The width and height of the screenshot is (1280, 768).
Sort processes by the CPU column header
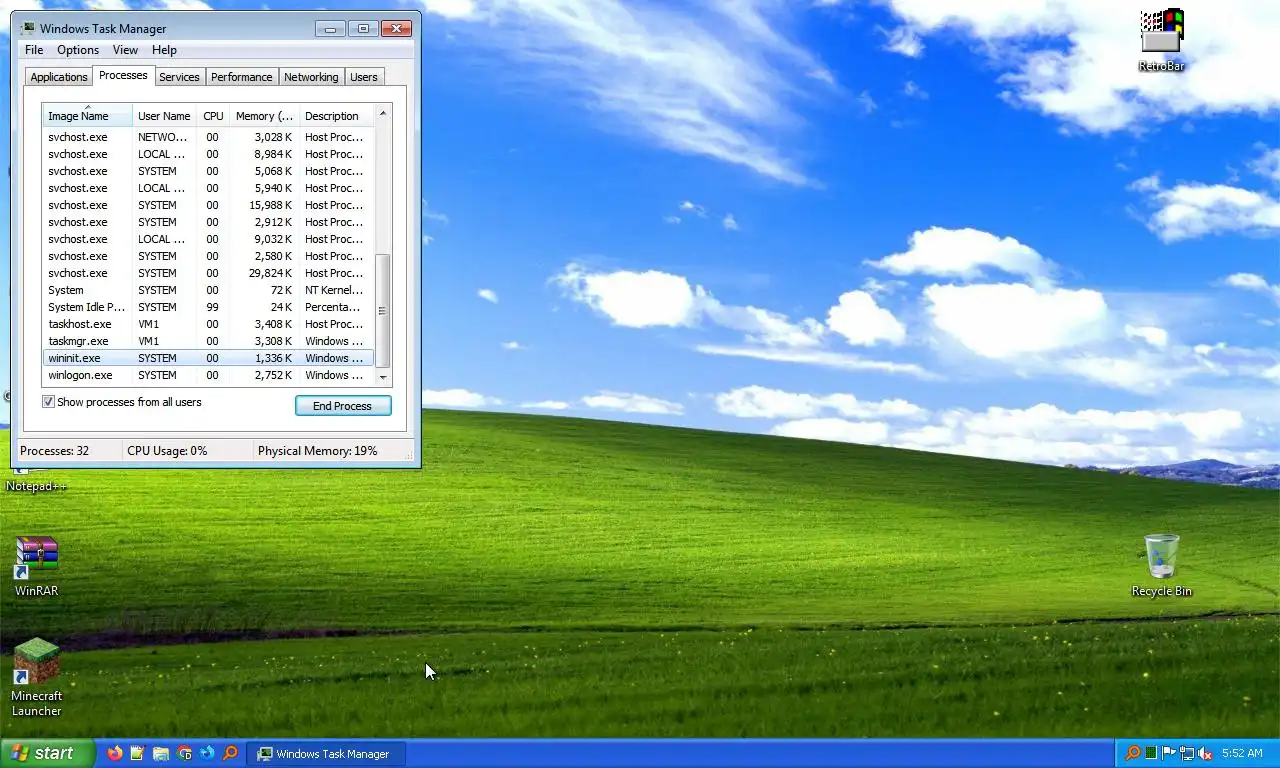click(213, 116)
